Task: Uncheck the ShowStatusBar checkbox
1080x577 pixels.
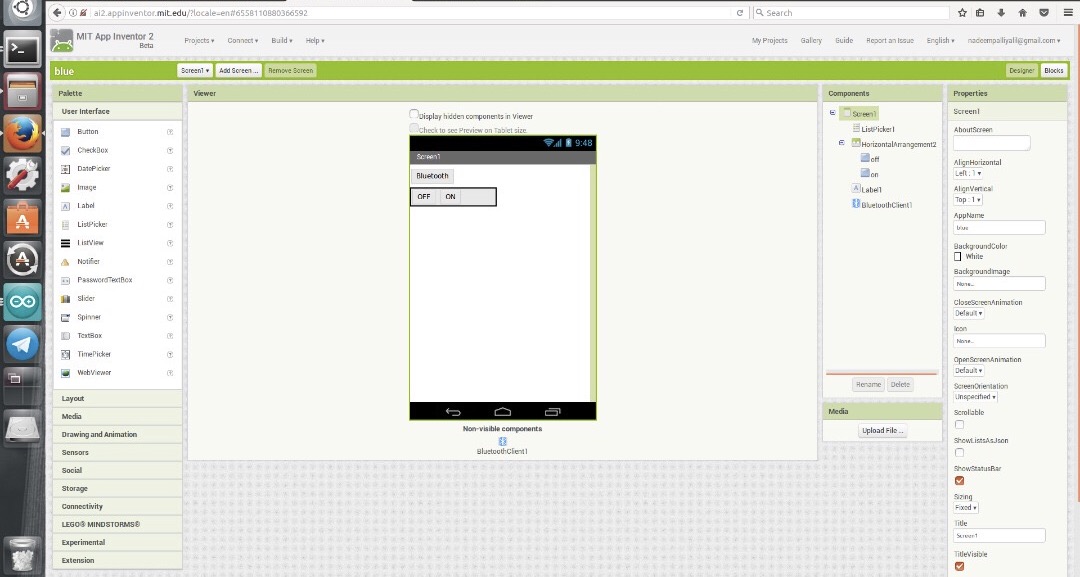Action: pos(959,481)
